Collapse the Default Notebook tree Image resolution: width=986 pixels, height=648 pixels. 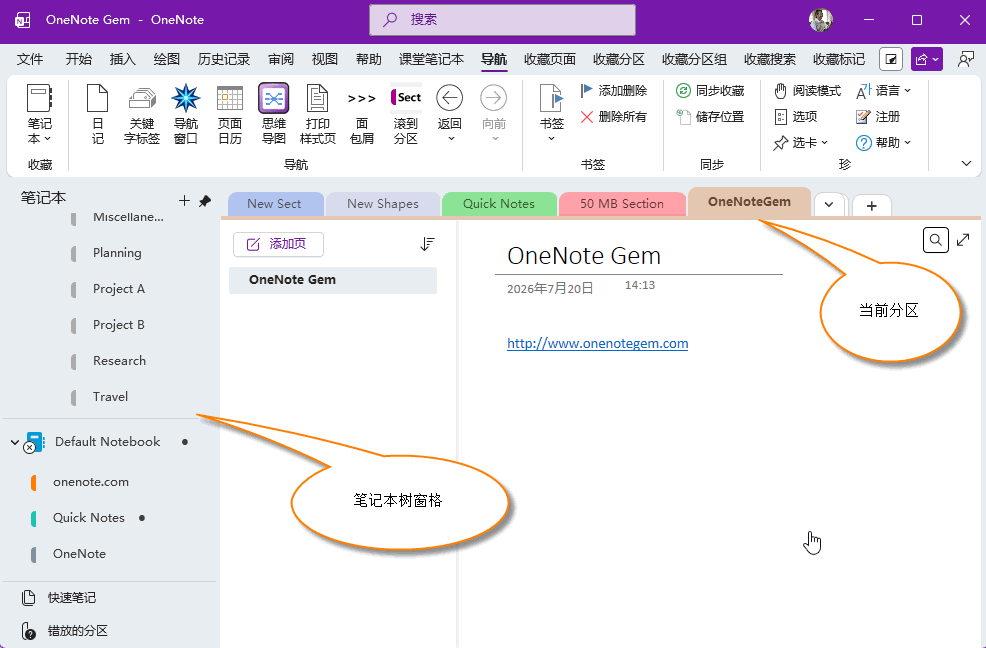(x=14, y=442)
